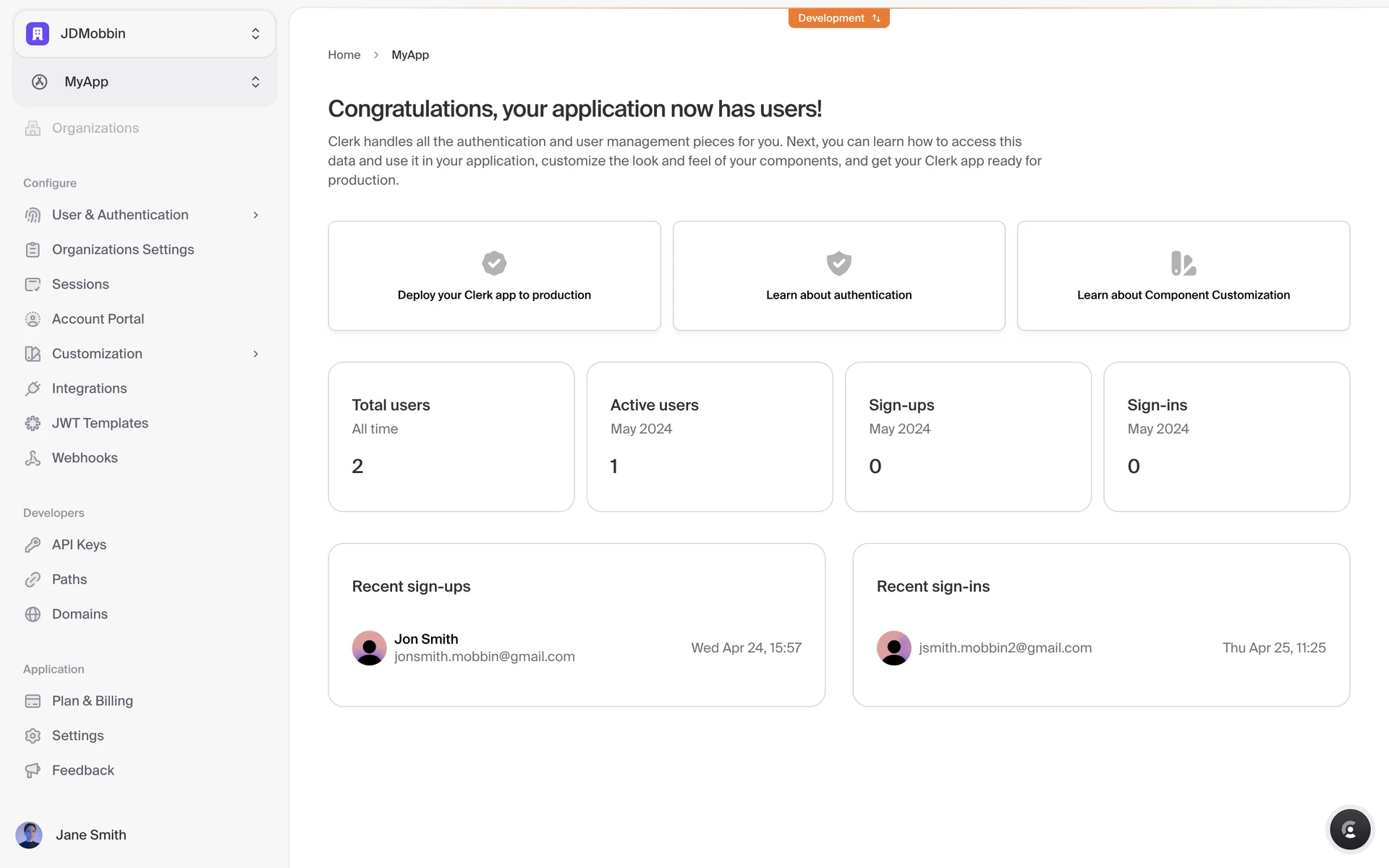Expand User & Authentication chevron

(255, 215)
